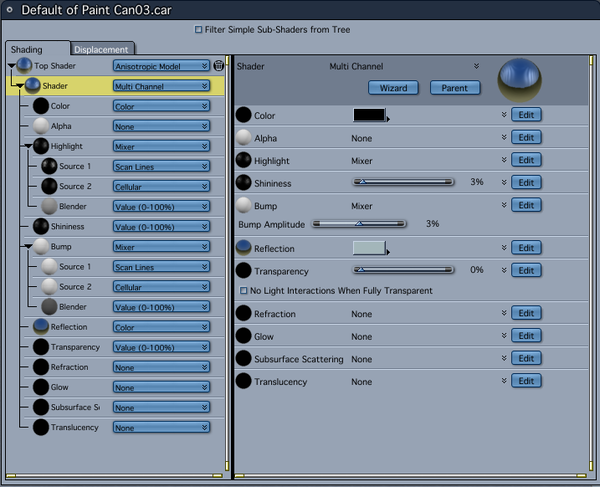Click the Alpha sphere icon in right panel
Image resolution: width=600 pixels, height=487 pixels.
(243, 137)
